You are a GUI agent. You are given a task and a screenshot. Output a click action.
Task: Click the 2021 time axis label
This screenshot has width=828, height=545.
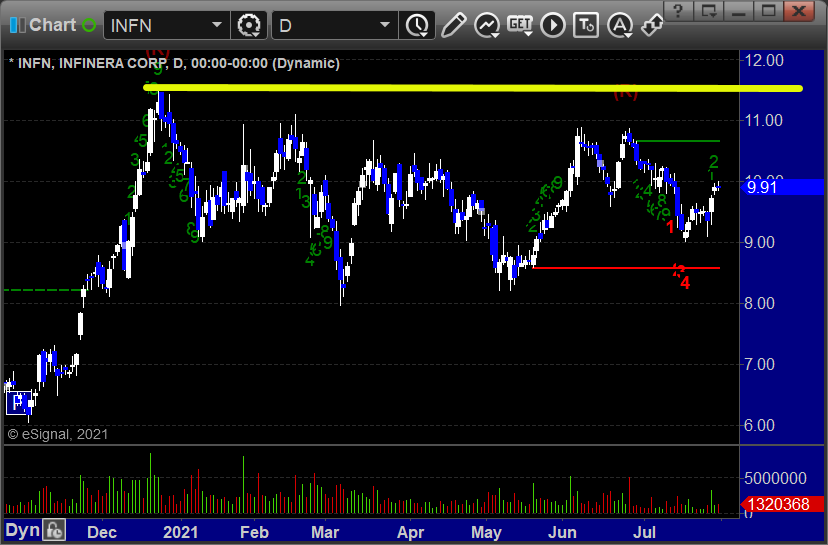click(x=181, y=532)
